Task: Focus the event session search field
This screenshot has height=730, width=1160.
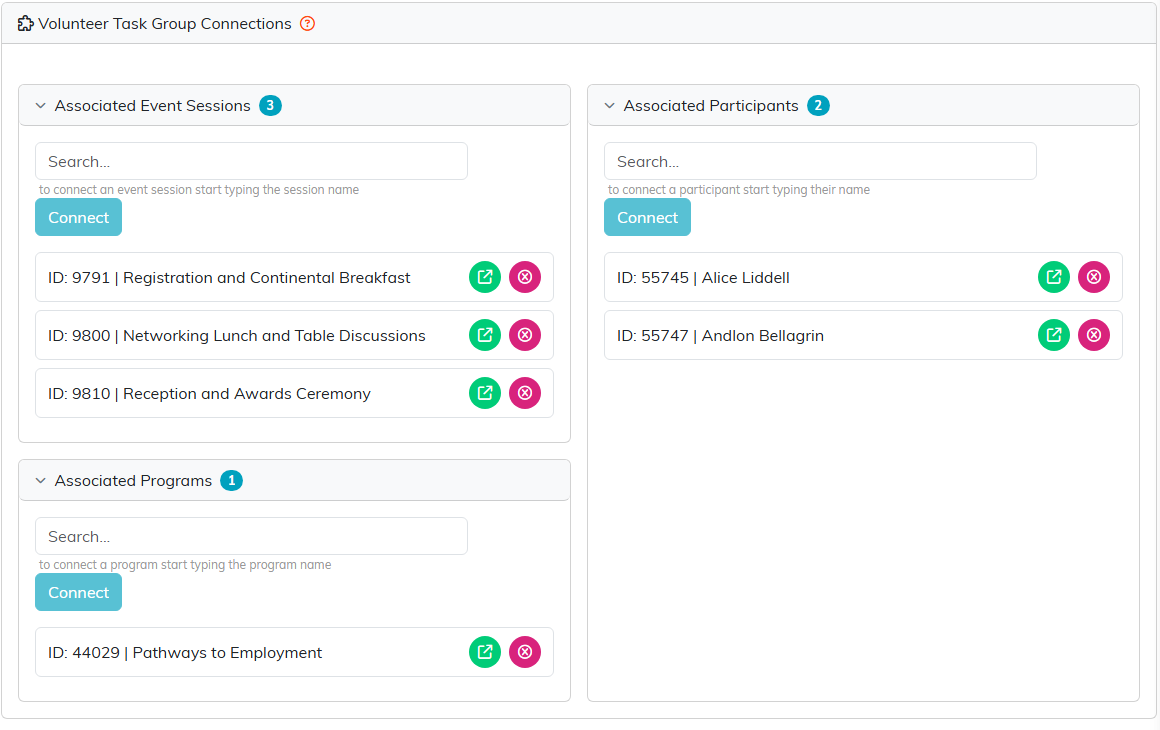Action: (252, 161)
